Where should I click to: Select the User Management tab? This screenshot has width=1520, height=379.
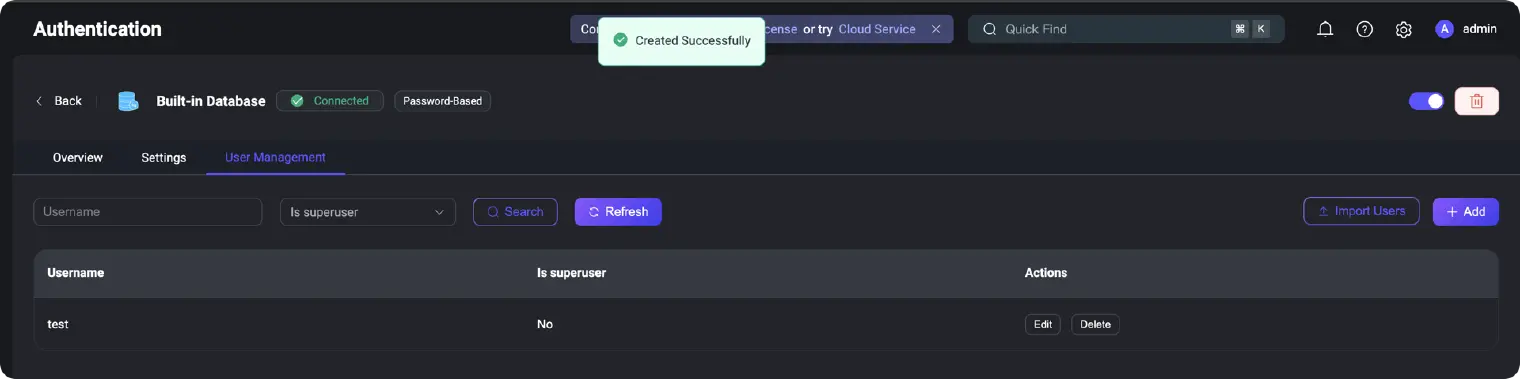tap(275, 158)
